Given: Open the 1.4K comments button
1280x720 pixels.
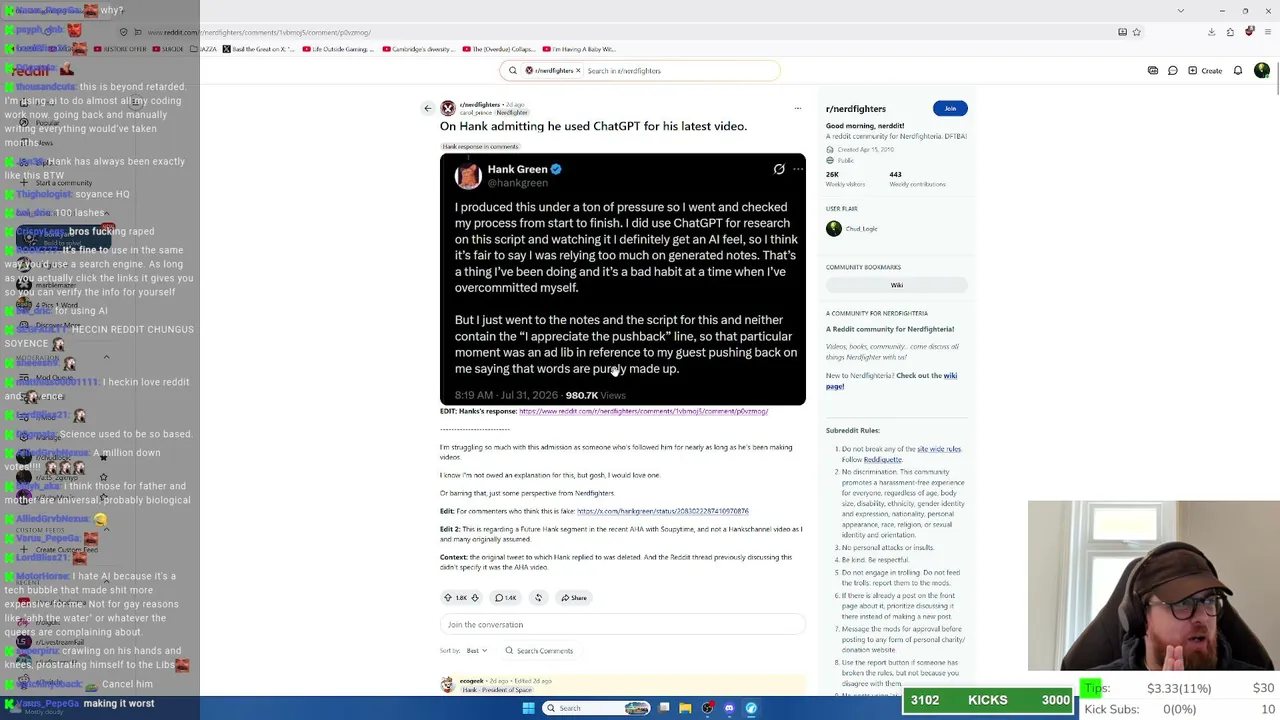Looking at the screenshot, I should (505, 598).
